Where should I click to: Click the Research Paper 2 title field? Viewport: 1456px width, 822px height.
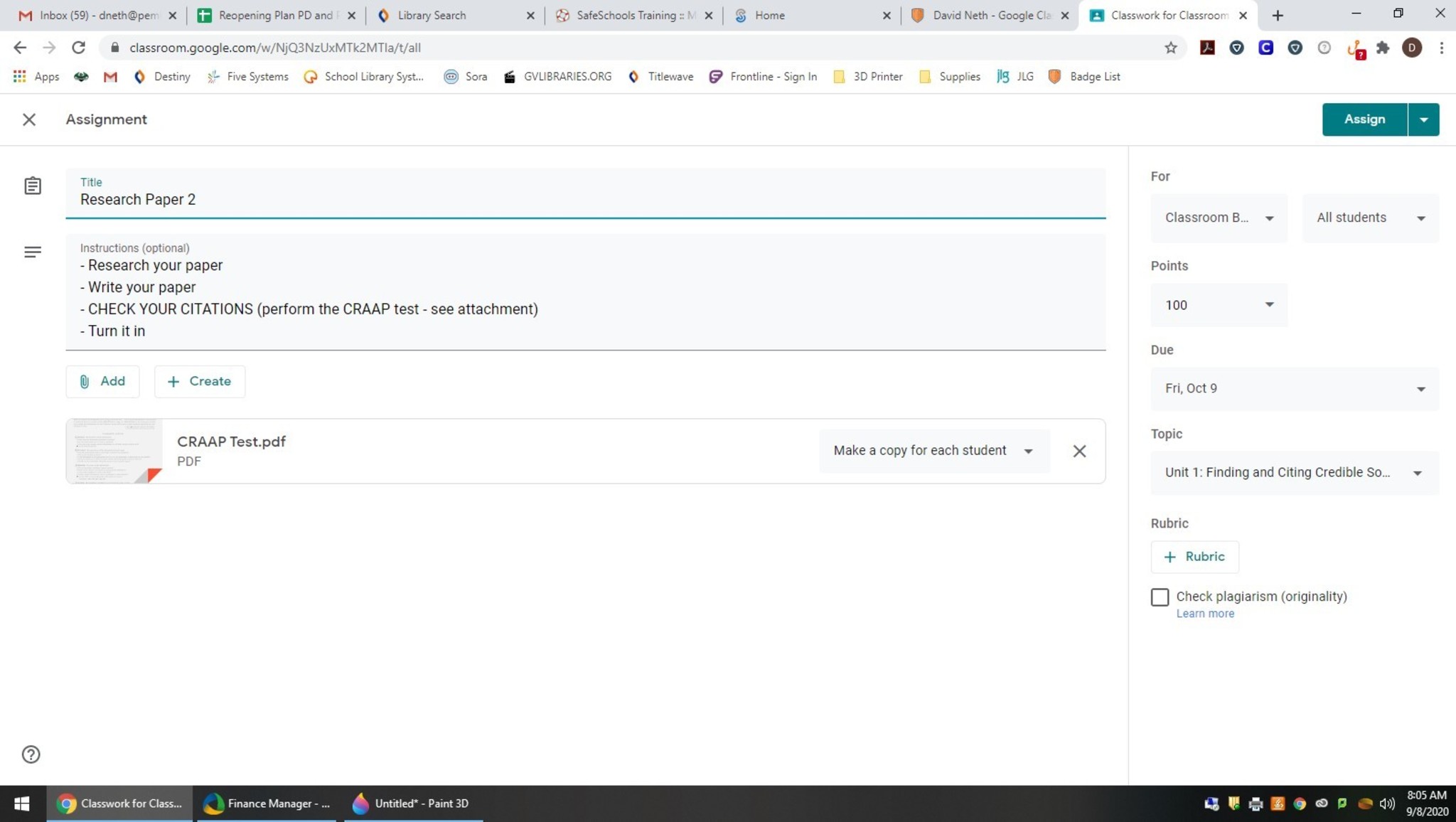click(x=584, y=200)
